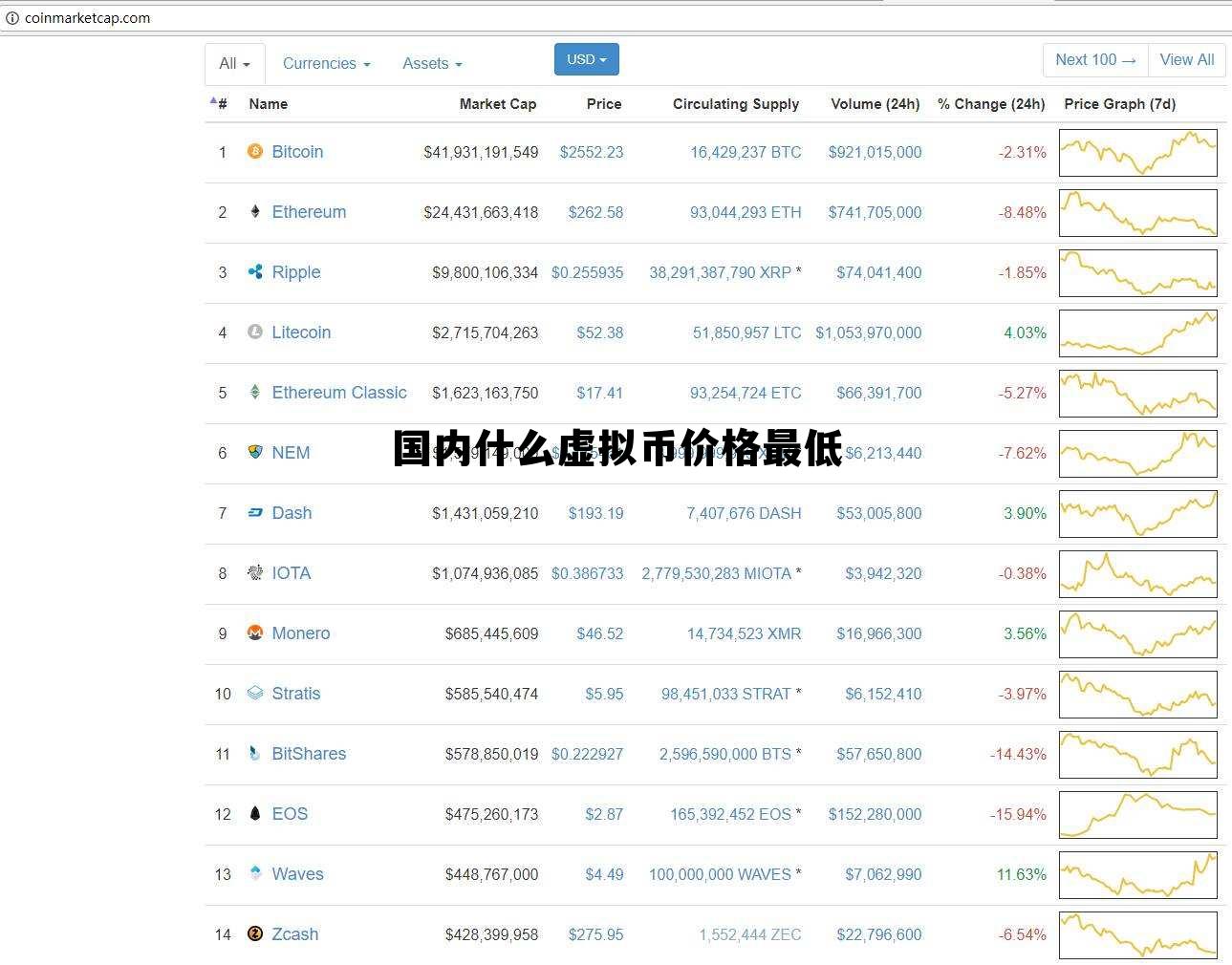Click the Zcash logo icon

[254, 933]
